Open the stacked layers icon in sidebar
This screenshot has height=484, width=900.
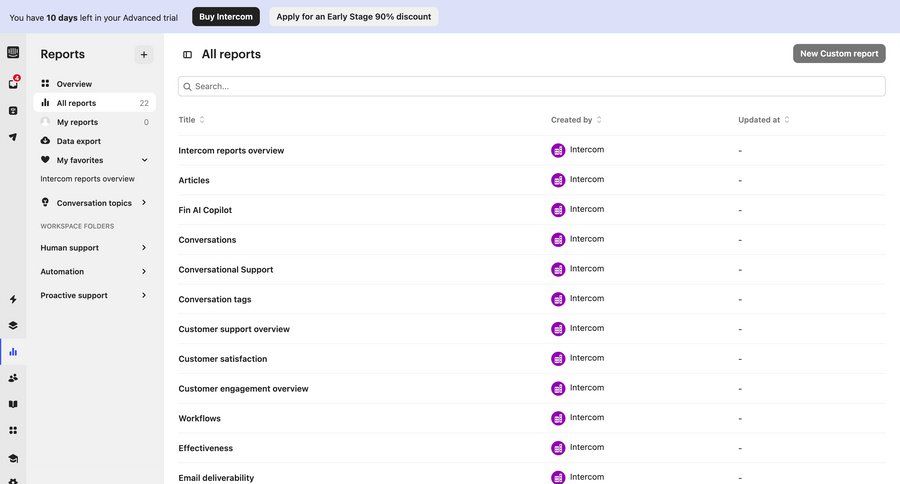click(x=13, y=326)
